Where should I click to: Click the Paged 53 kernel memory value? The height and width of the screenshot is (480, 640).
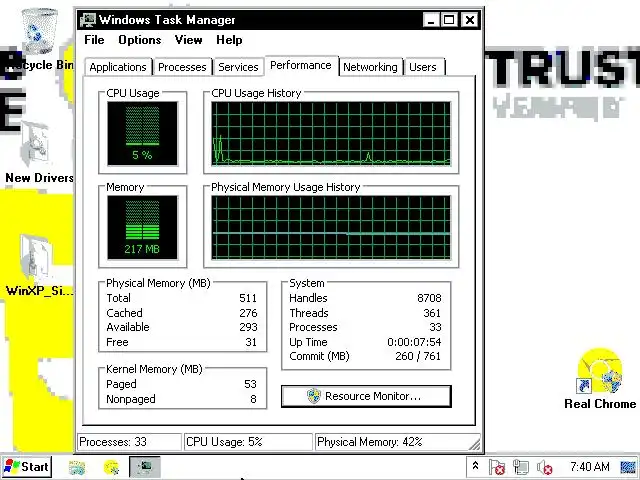click(x=250, y=384)
